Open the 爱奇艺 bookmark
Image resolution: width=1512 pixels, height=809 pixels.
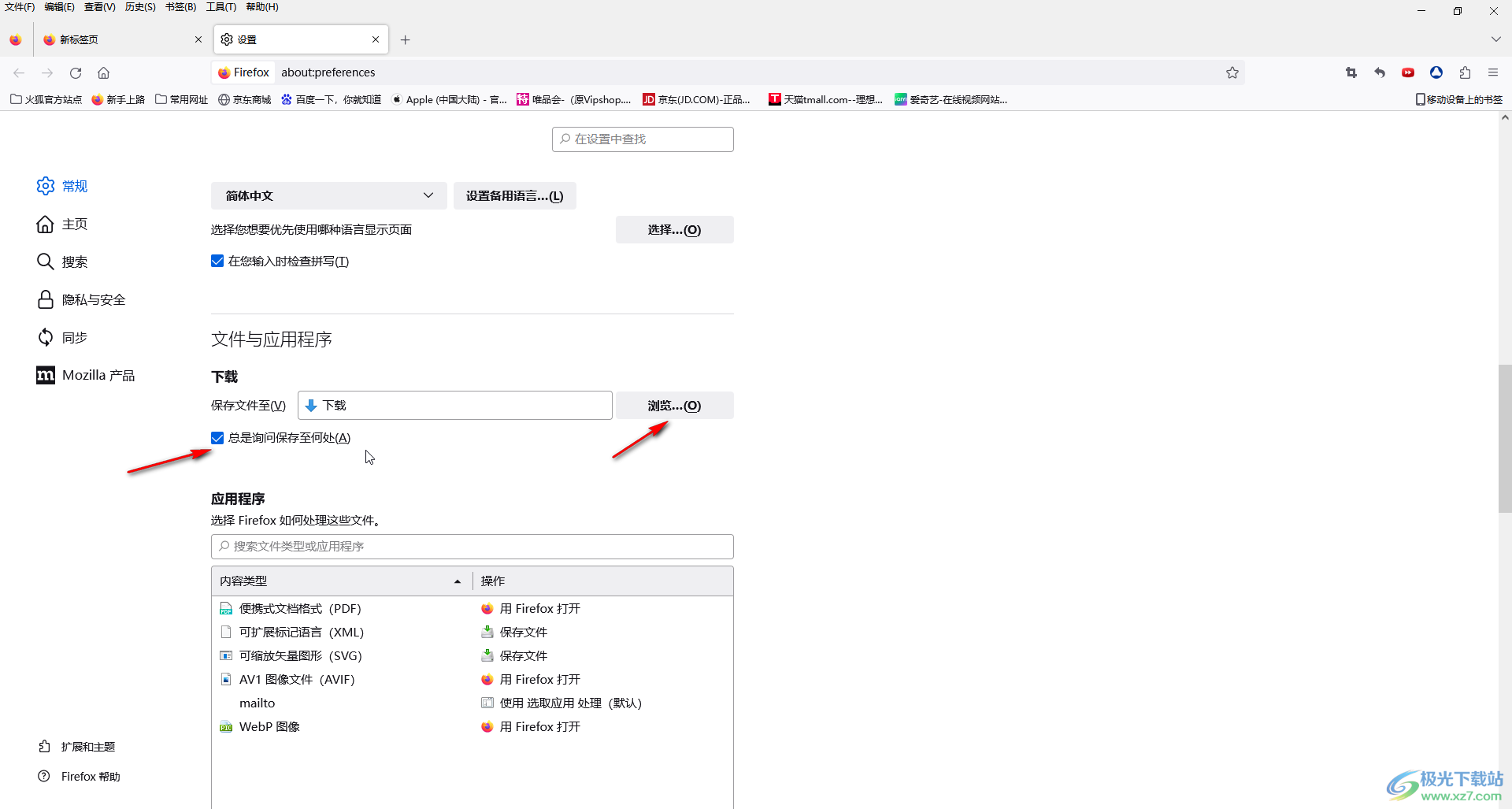[x=951, y=99]
